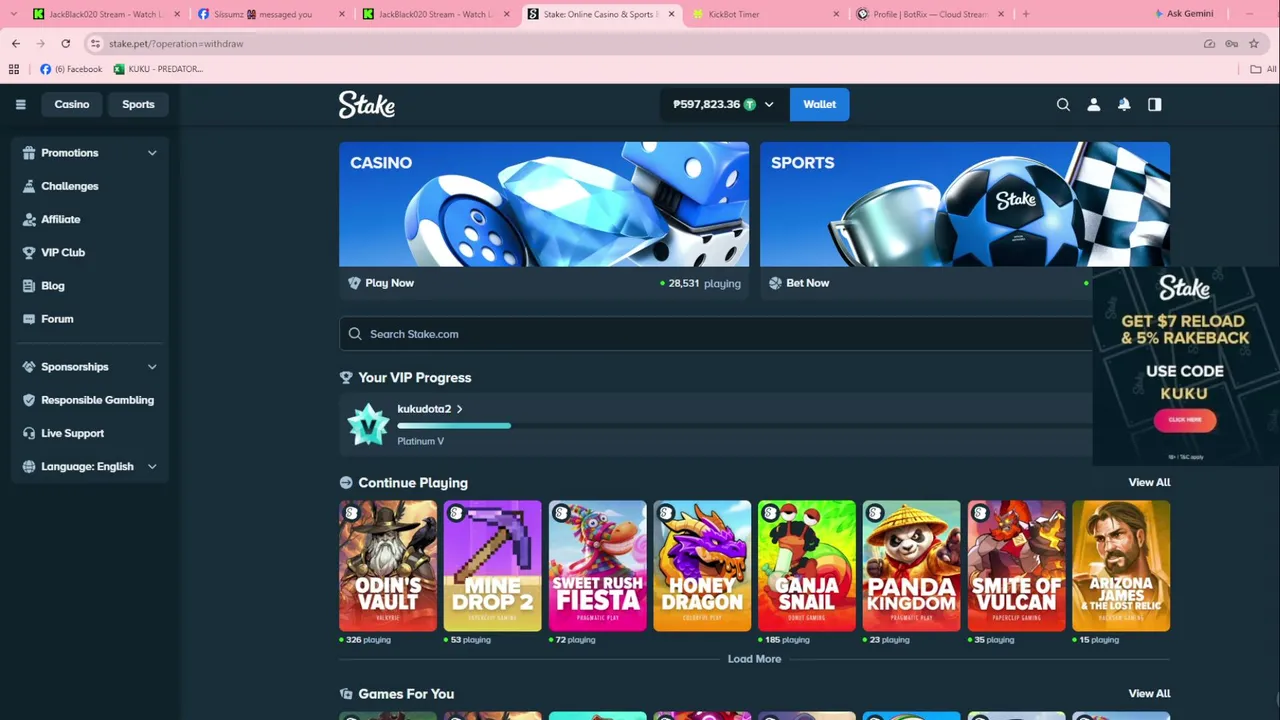Open Ganja Snail game
The width and height of the screenshot is (1280, 720).
click(x=807, y=566)
